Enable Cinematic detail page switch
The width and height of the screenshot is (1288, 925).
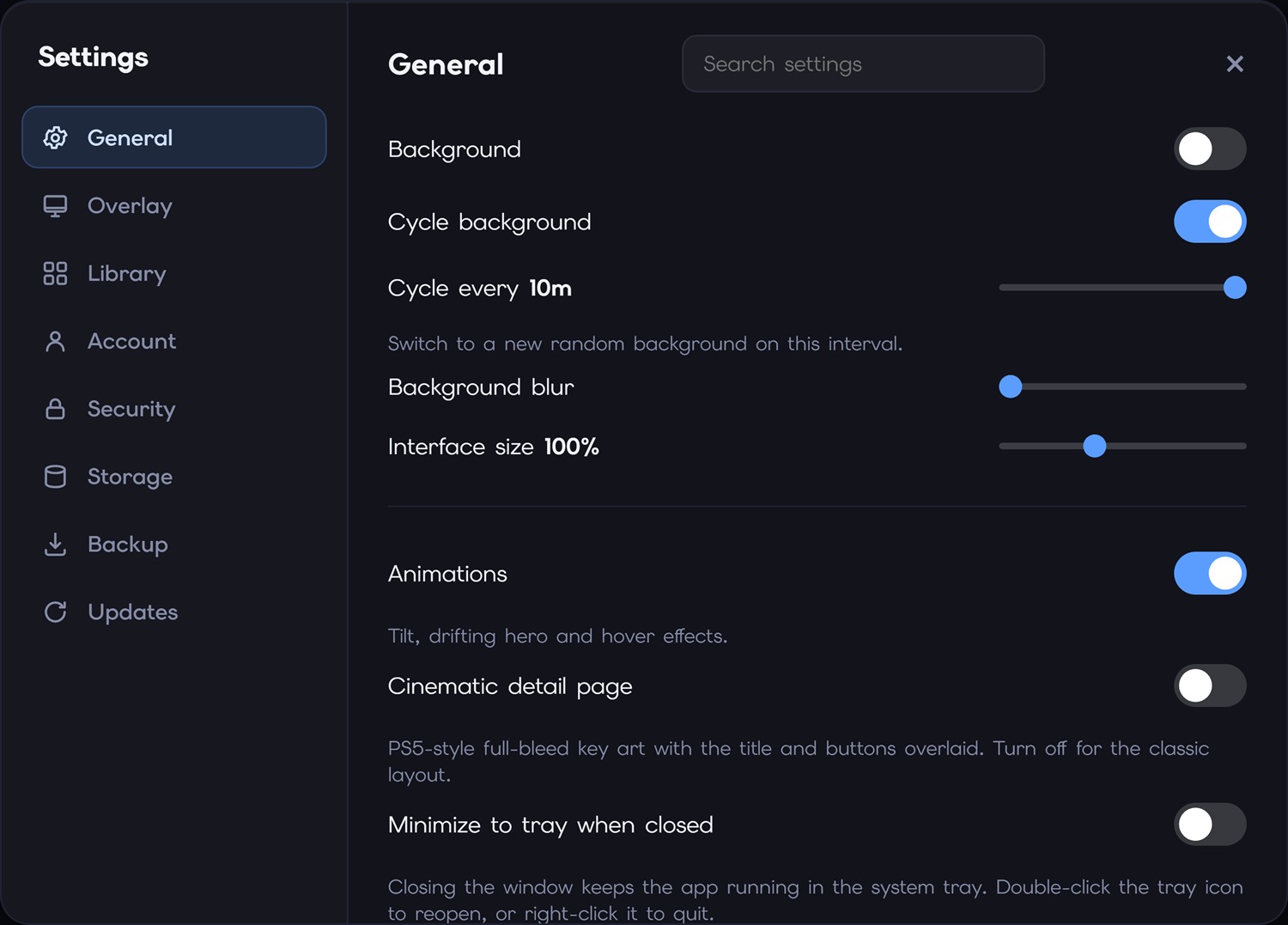pyautogui.click(x=1210, y=685)
